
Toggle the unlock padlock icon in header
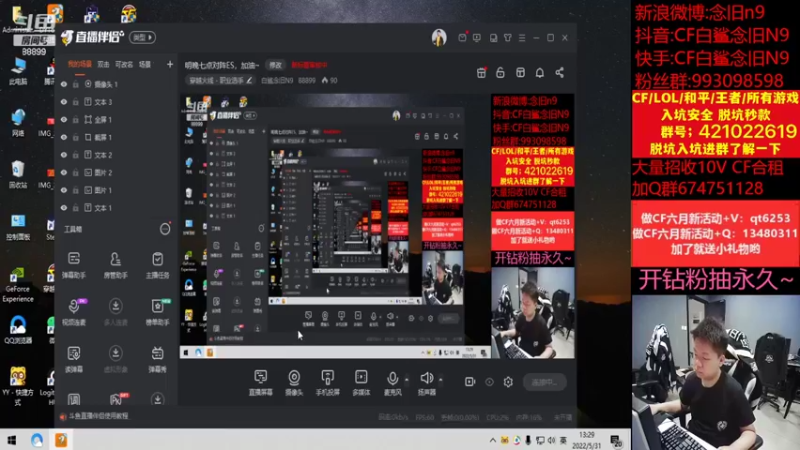coord(501,73)
